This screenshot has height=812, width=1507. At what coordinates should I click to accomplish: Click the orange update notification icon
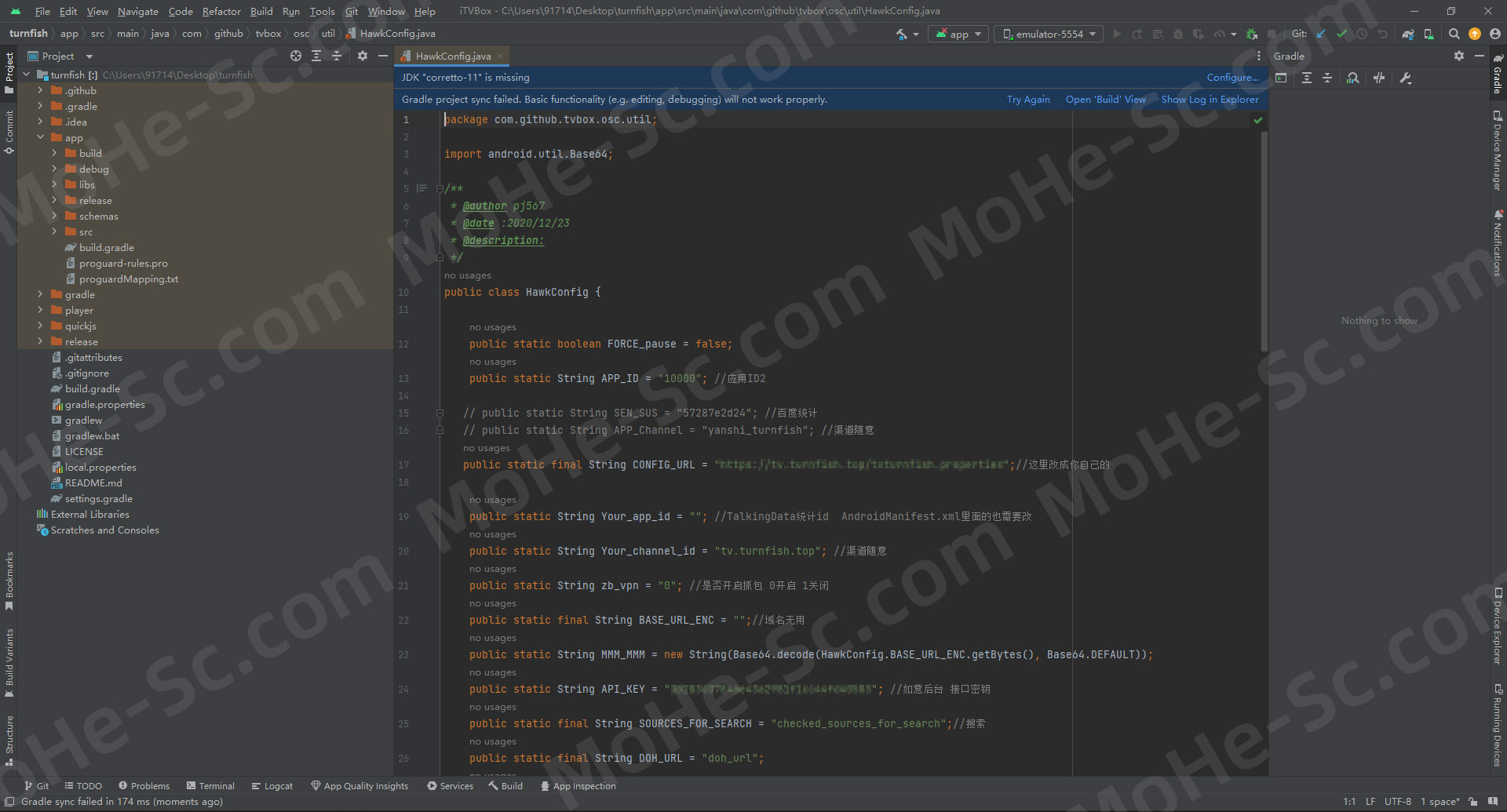[1475, 34]
